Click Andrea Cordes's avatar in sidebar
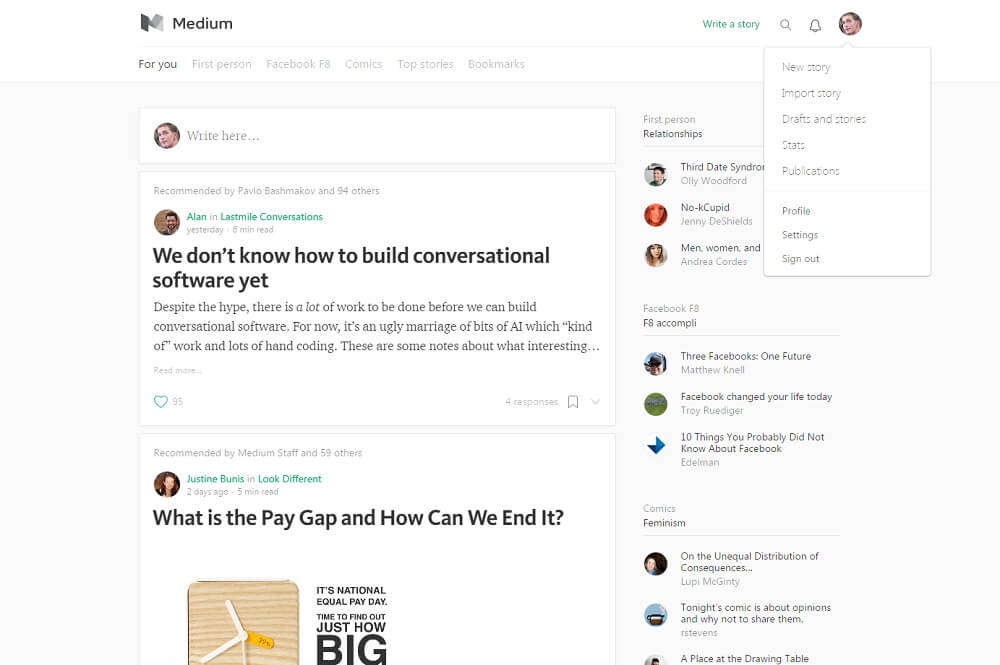1000x665 pixels. pyautogui.click(x=656, y=255)
